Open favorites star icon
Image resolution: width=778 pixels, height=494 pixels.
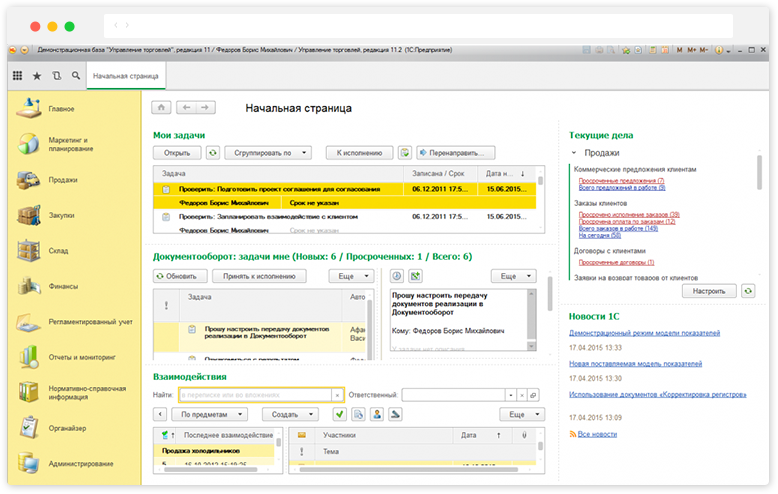[37, 75]
